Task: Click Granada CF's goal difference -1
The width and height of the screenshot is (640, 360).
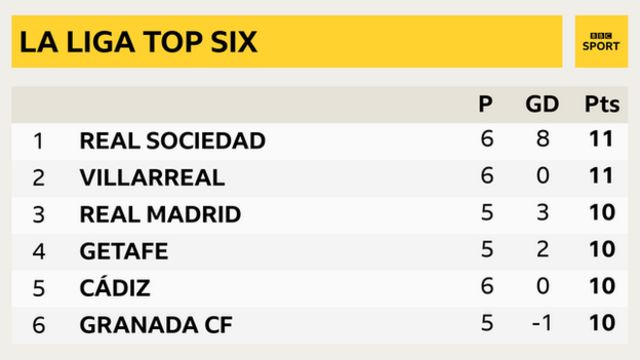Action: (542, 323)
